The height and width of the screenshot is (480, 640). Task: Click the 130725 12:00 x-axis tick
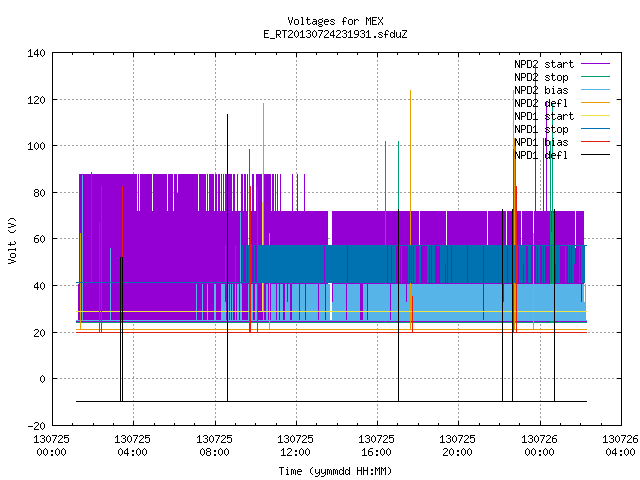pos(295,446)
